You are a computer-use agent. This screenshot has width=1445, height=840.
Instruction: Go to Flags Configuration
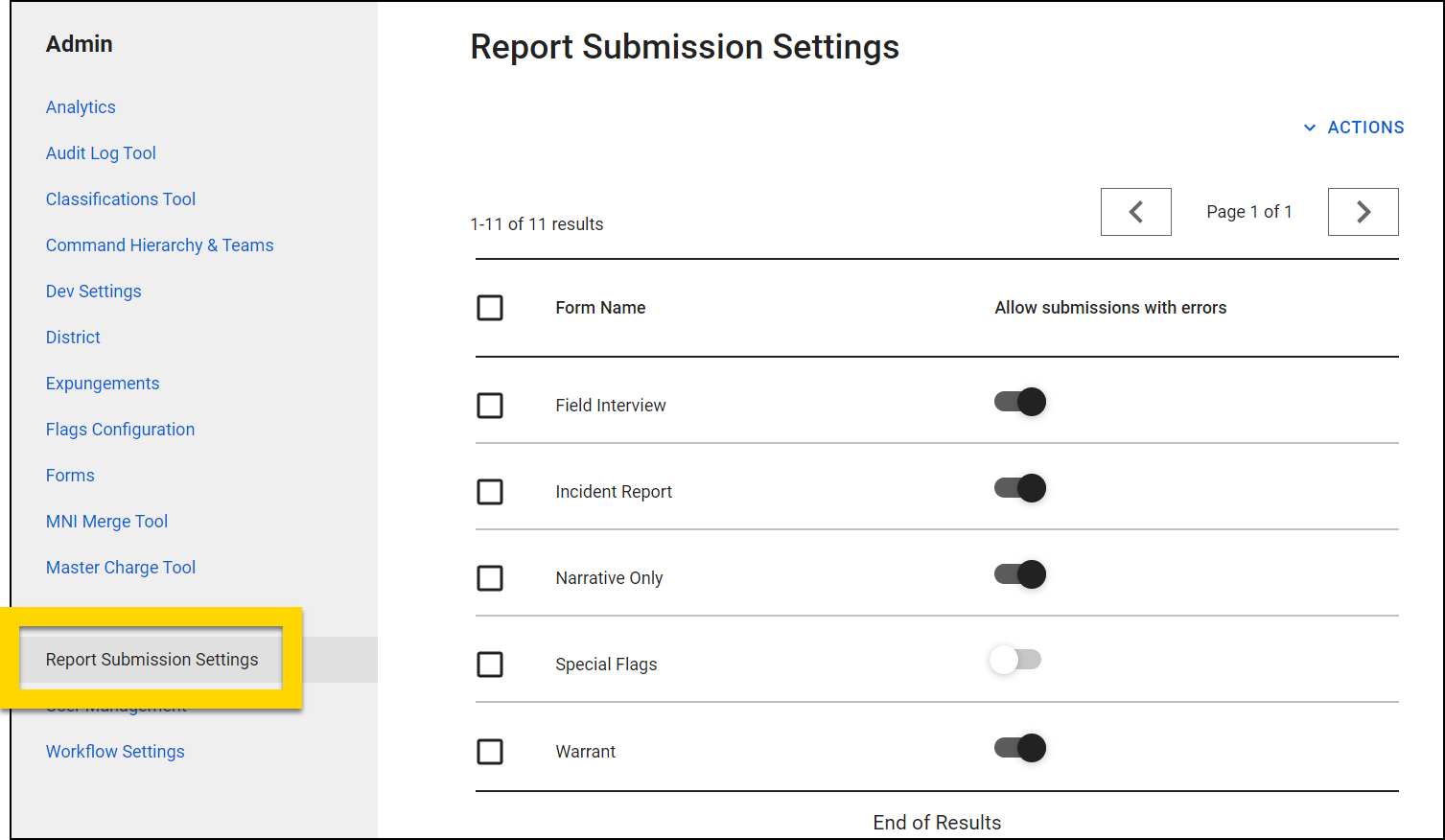(x=120, y=429)
